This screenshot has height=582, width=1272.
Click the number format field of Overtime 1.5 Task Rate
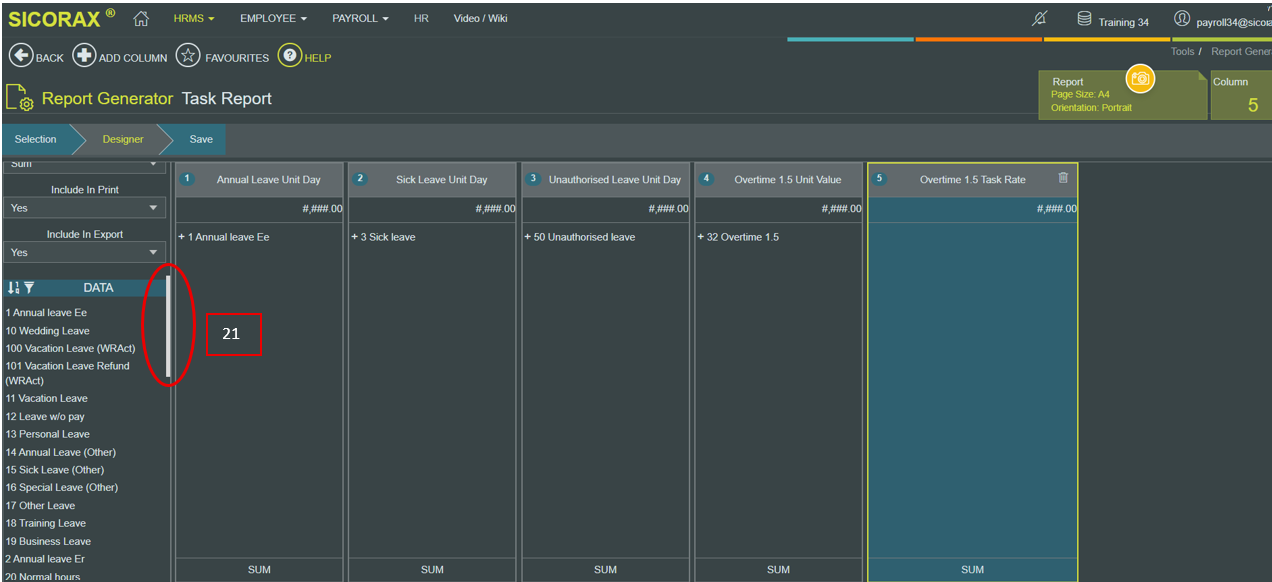point(973,209)
